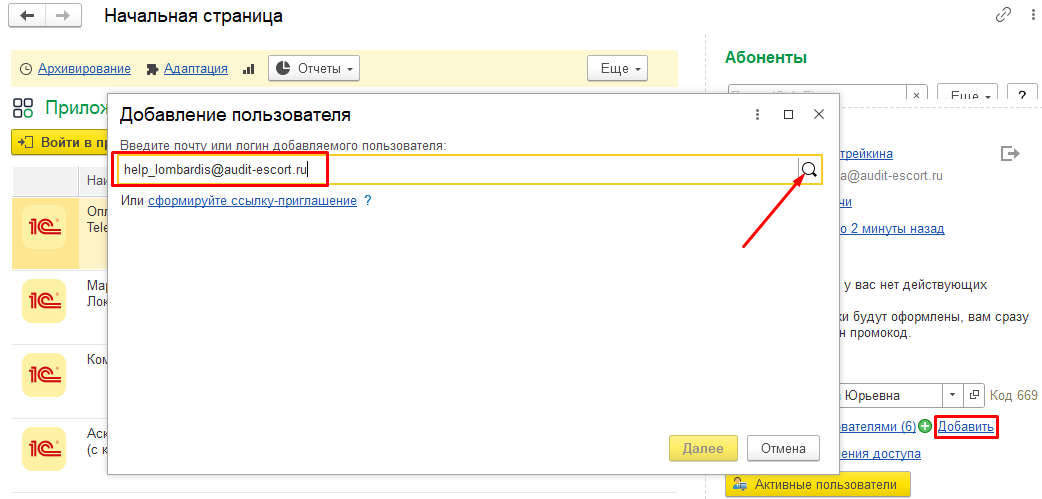Viewport: 1042px width, 499px height.
Task: Click the bar chart icon near Отчеты
Action: click(x=249, y=69)
